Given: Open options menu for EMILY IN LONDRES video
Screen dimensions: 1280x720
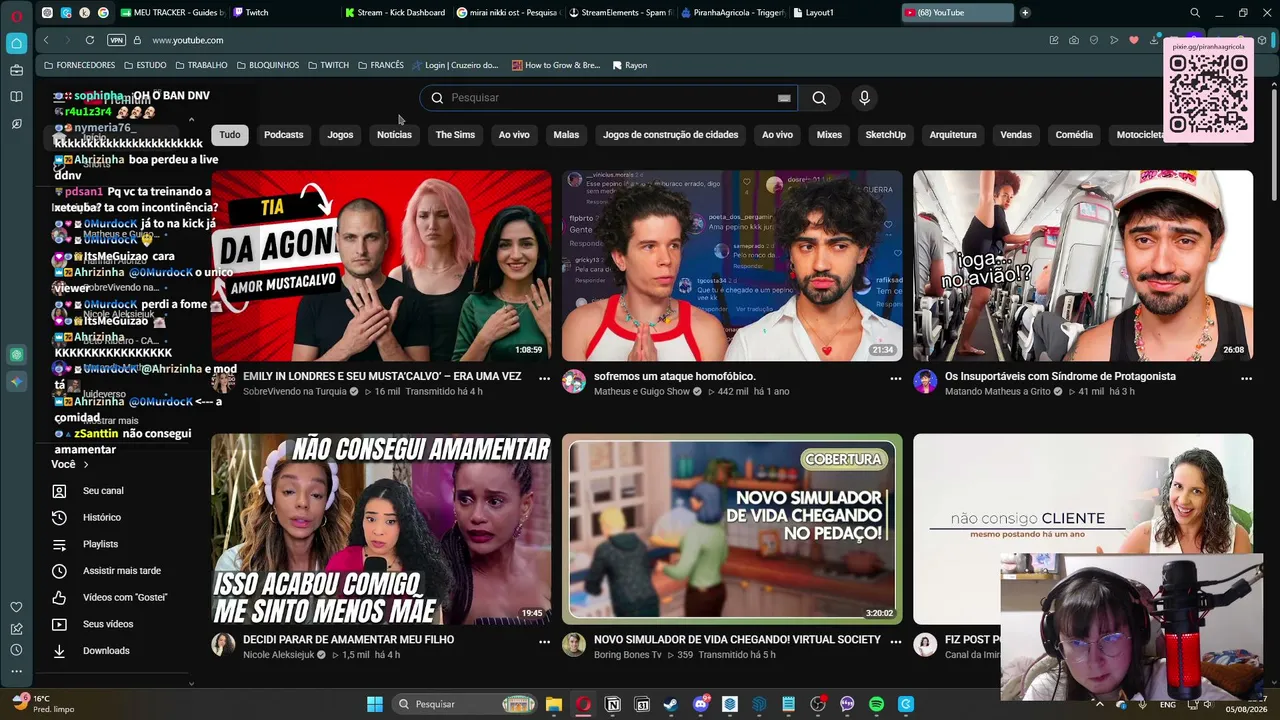Looking at the screenshot, I should [x=544, y=378].
